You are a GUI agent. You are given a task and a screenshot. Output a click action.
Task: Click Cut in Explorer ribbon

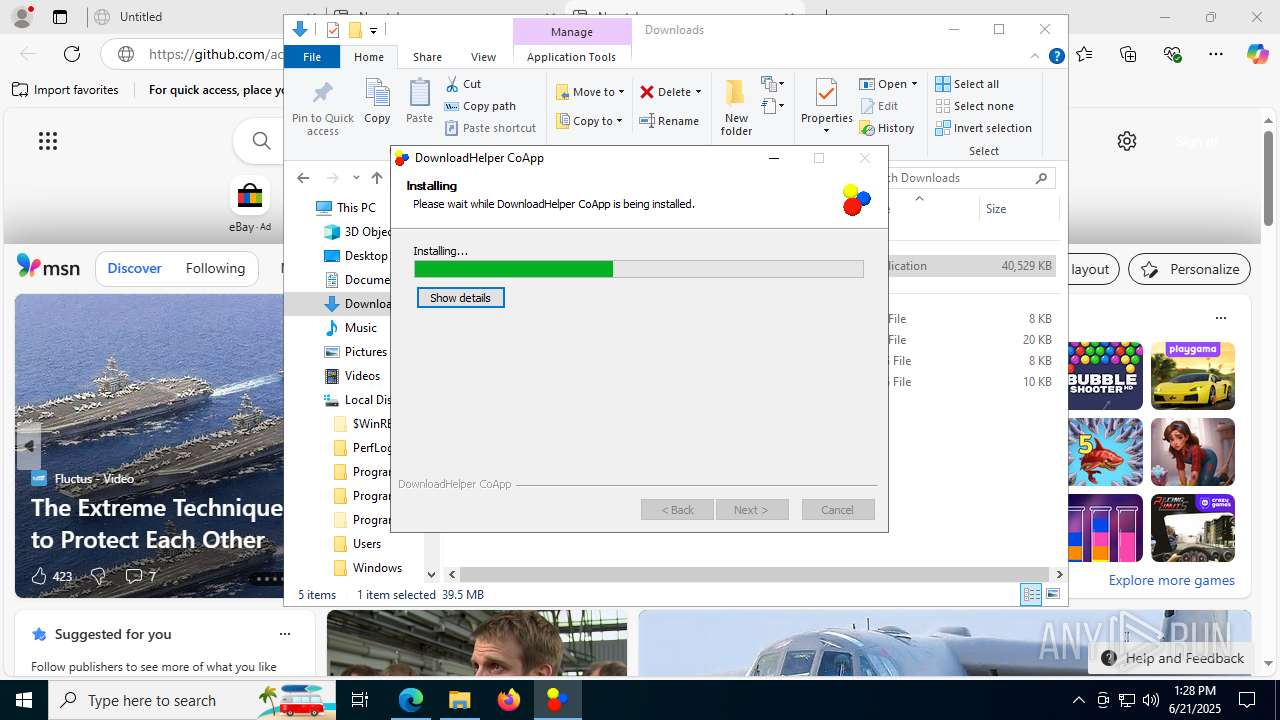pyautogui.click(x=463, y=84)
